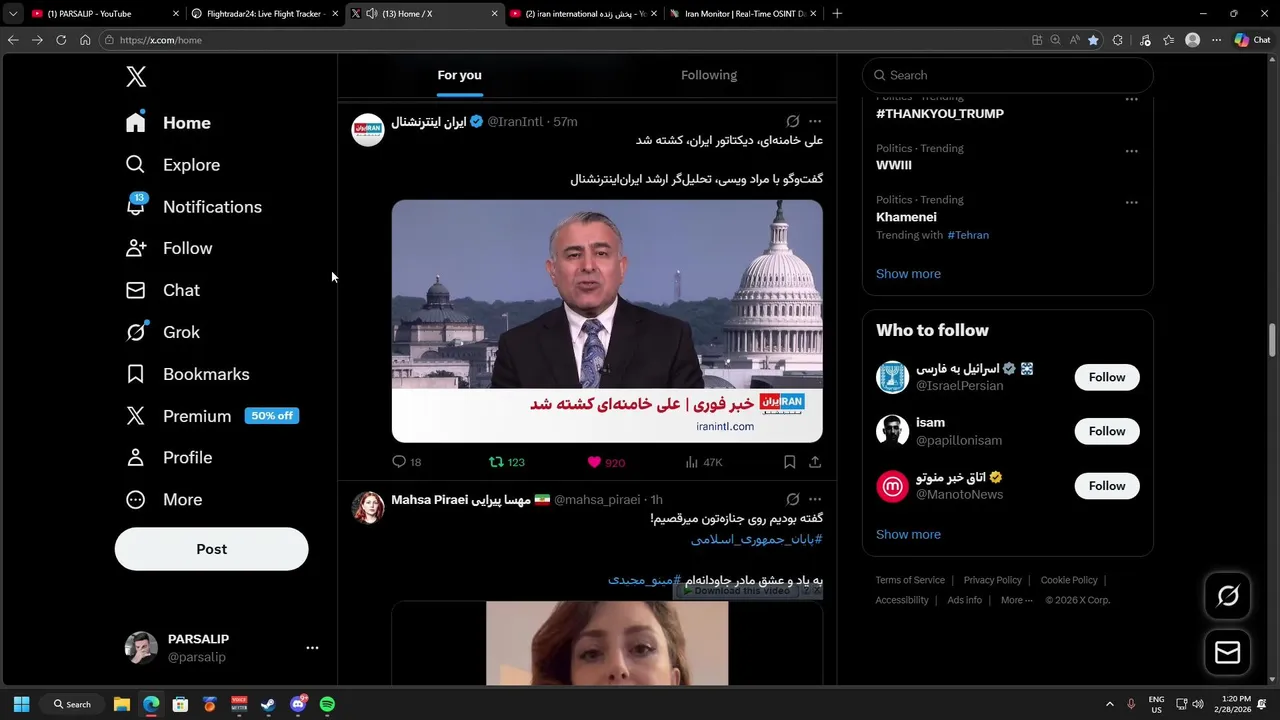Viewport: 1280px width, 720px height.
Task: Open More menu in sidebar
Action: pyautogui.click(x=164, y=499)
